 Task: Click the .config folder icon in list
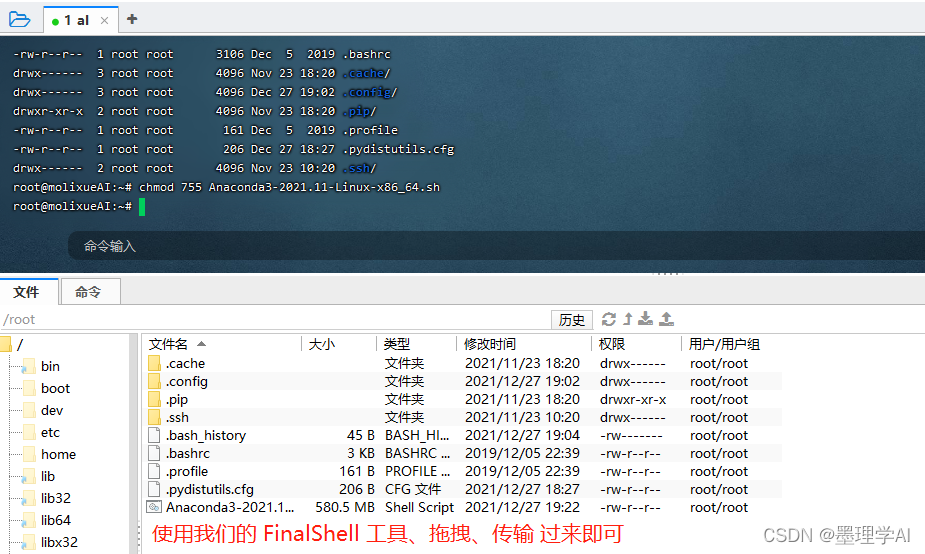[x=154, y=381]
